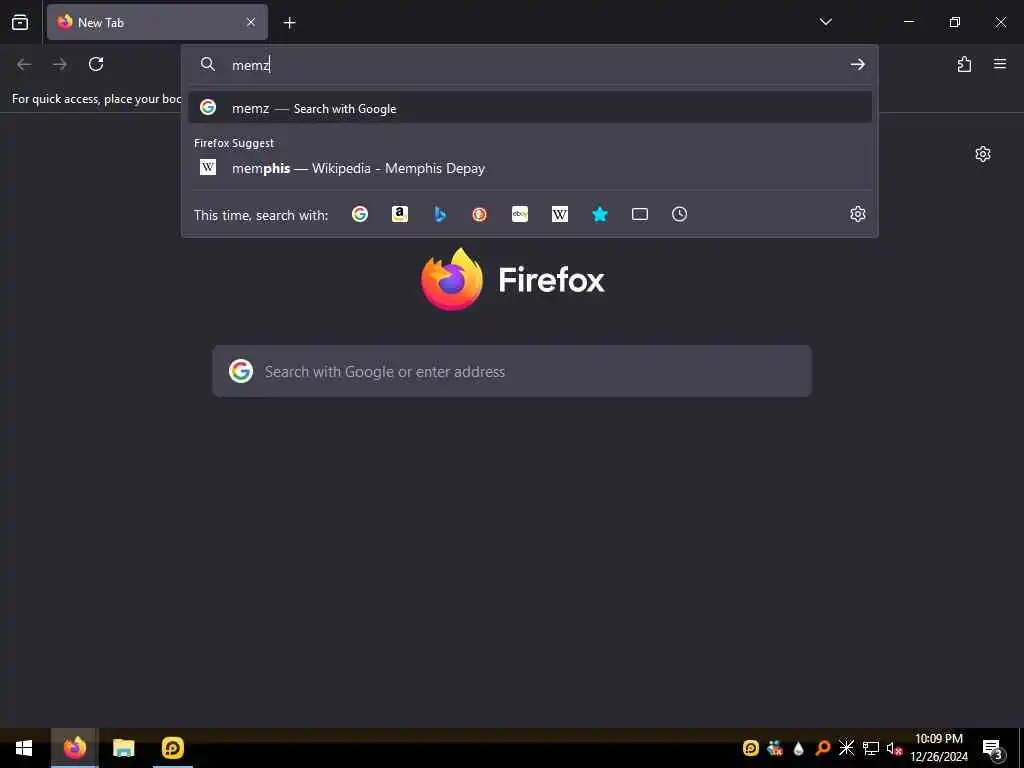
Task: Close the New Tab tab
Action: (x=251, y=22)
